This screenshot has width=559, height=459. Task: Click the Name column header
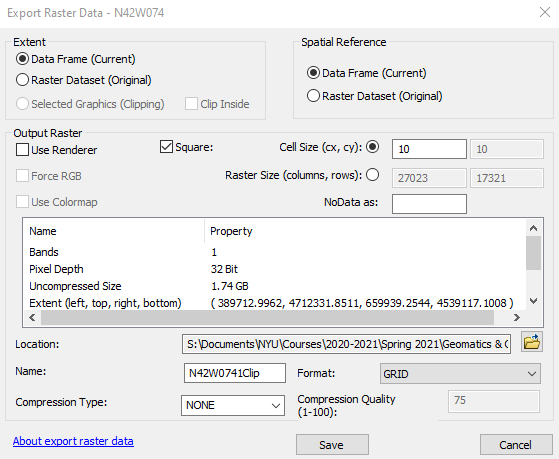point(114,231)
